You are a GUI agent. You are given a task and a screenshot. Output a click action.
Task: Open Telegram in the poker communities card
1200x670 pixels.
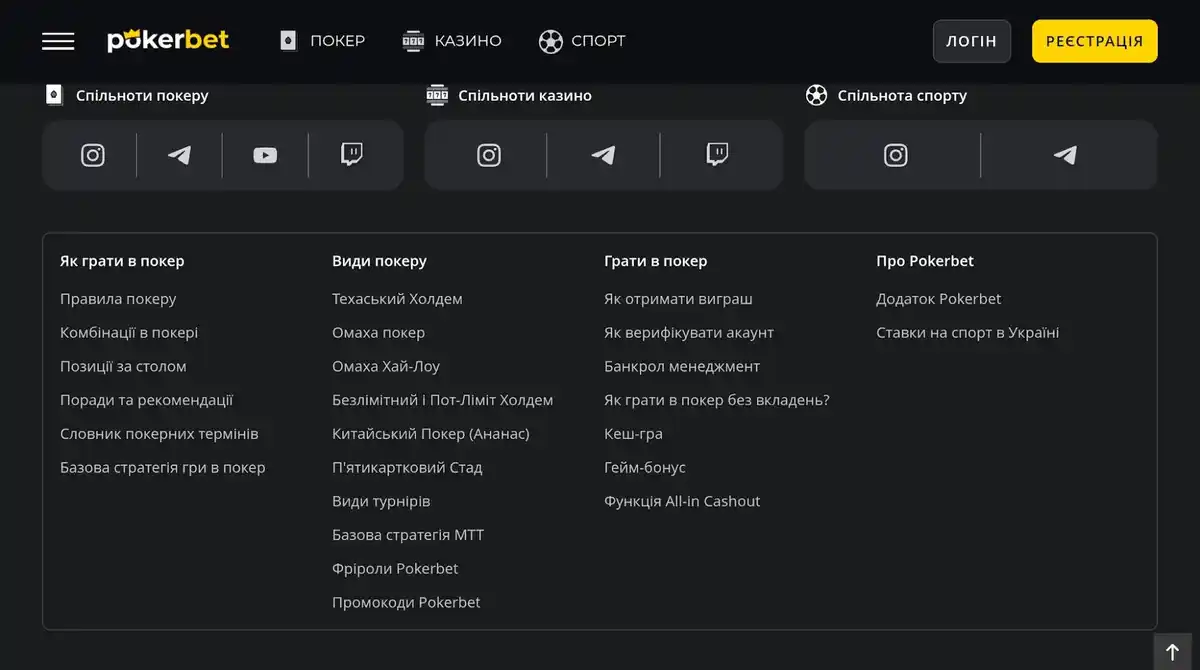(179, 155)
